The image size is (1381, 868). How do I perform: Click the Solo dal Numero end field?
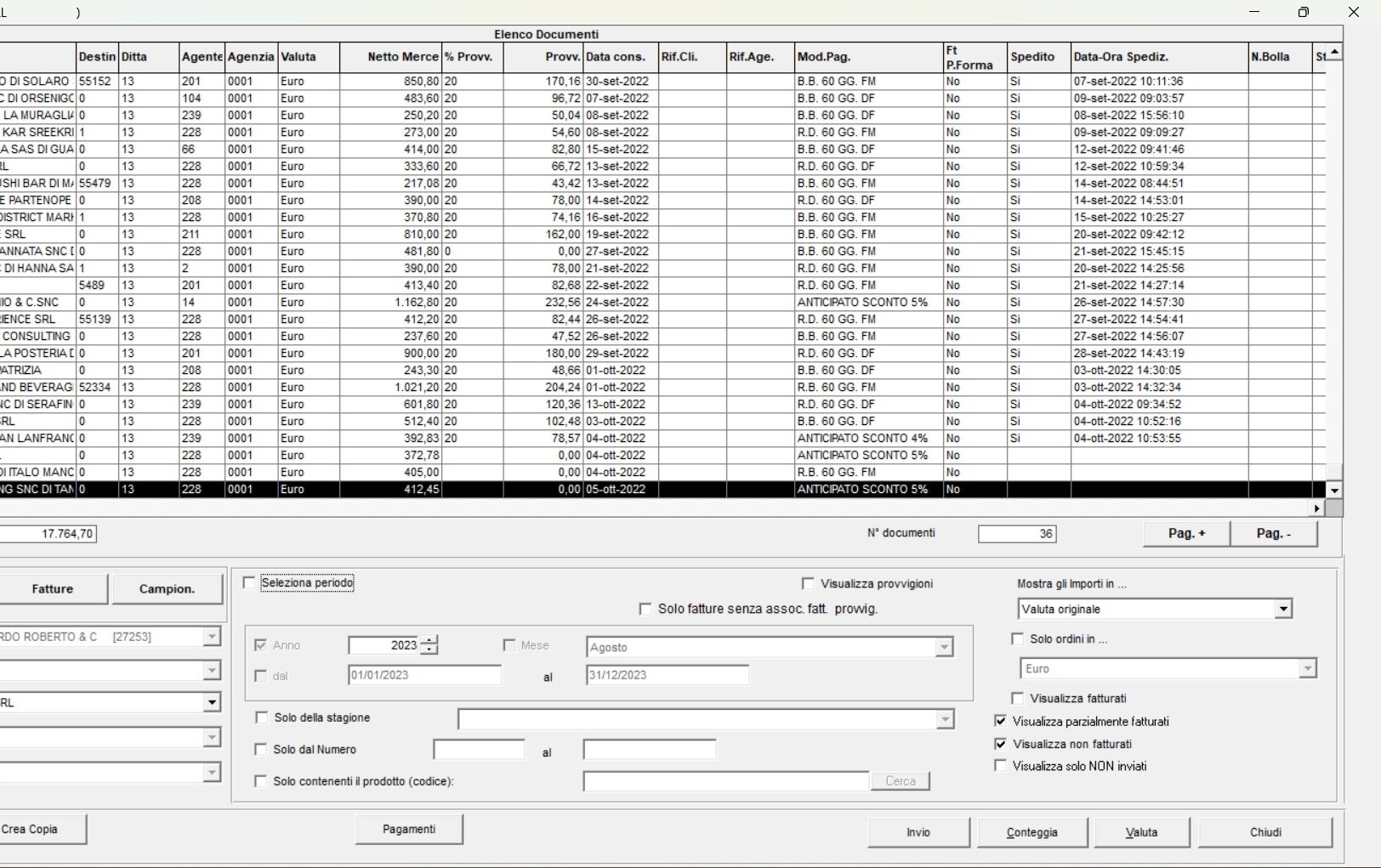tap(650, 749)
